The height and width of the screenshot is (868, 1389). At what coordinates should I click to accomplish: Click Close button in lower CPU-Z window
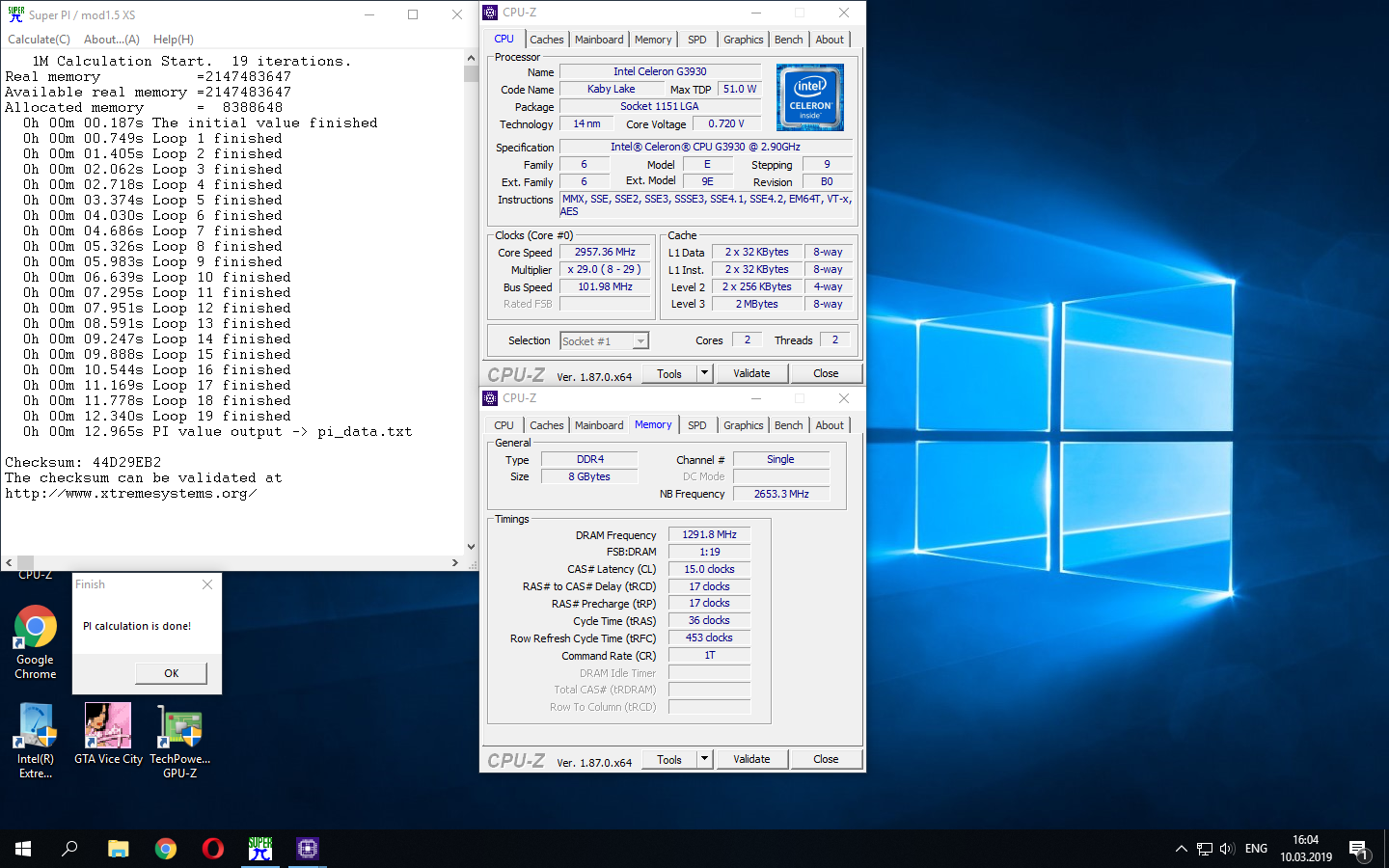point(826,759)
